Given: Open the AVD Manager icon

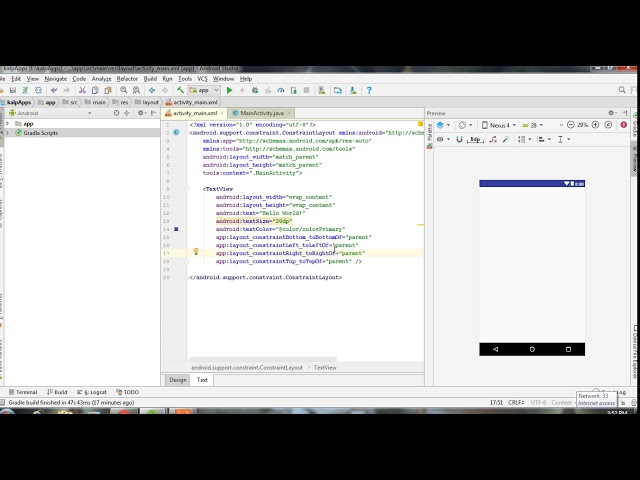Looking at the screenshot, I should coord(322,90).
